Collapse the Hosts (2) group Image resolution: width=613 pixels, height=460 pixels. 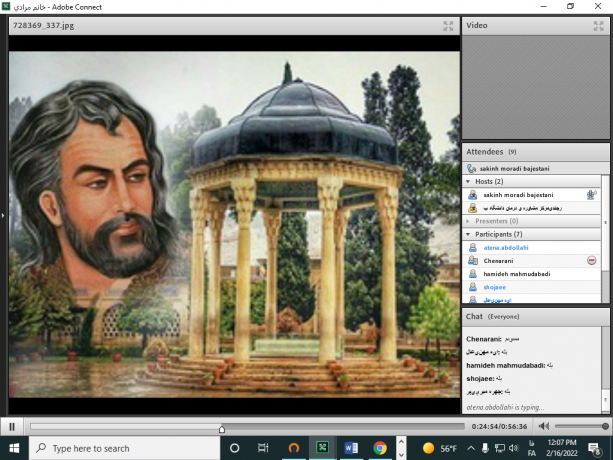(468, 181)
